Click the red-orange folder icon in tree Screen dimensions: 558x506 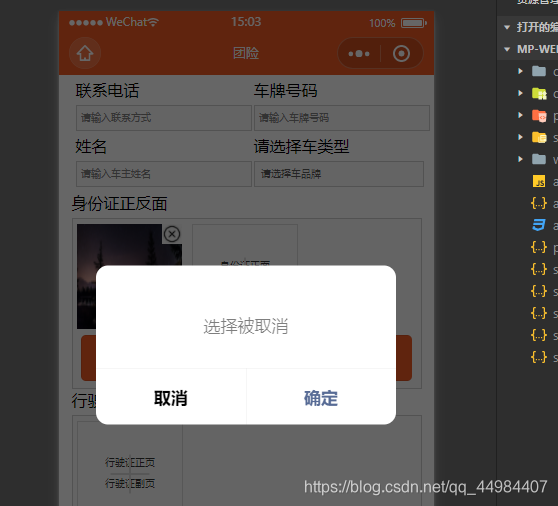(x=539, y=116)
